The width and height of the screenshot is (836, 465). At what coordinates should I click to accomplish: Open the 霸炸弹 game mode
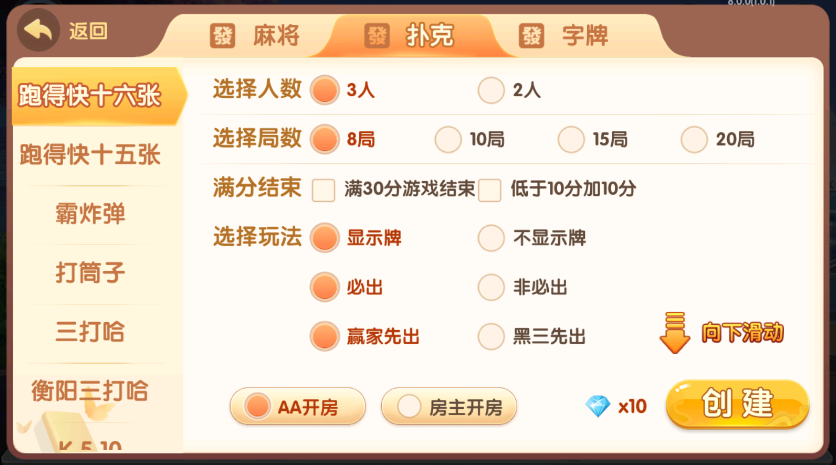click(x=91, y=214)
